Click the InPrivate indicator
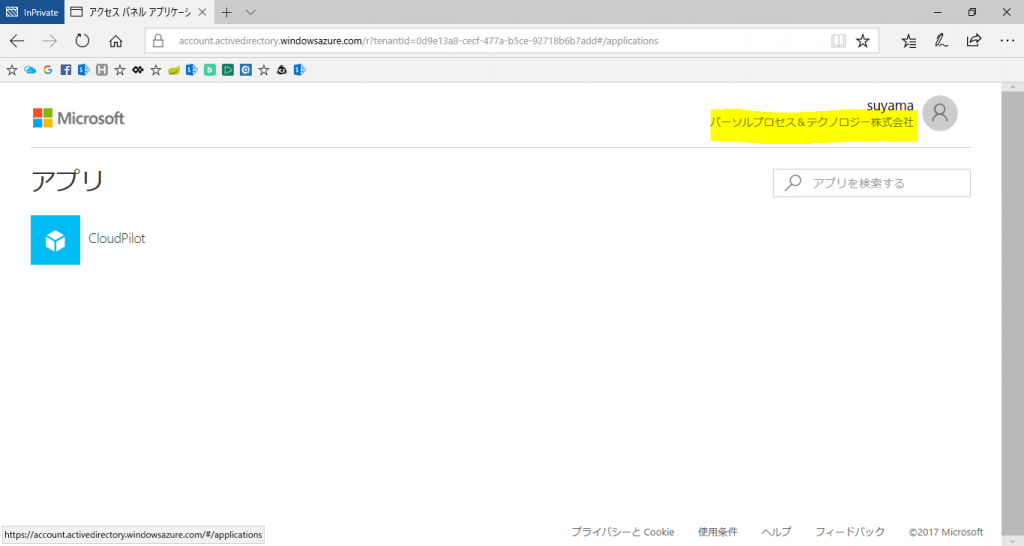Viewport: 1024px width, 546px height. tap(32, 12)
